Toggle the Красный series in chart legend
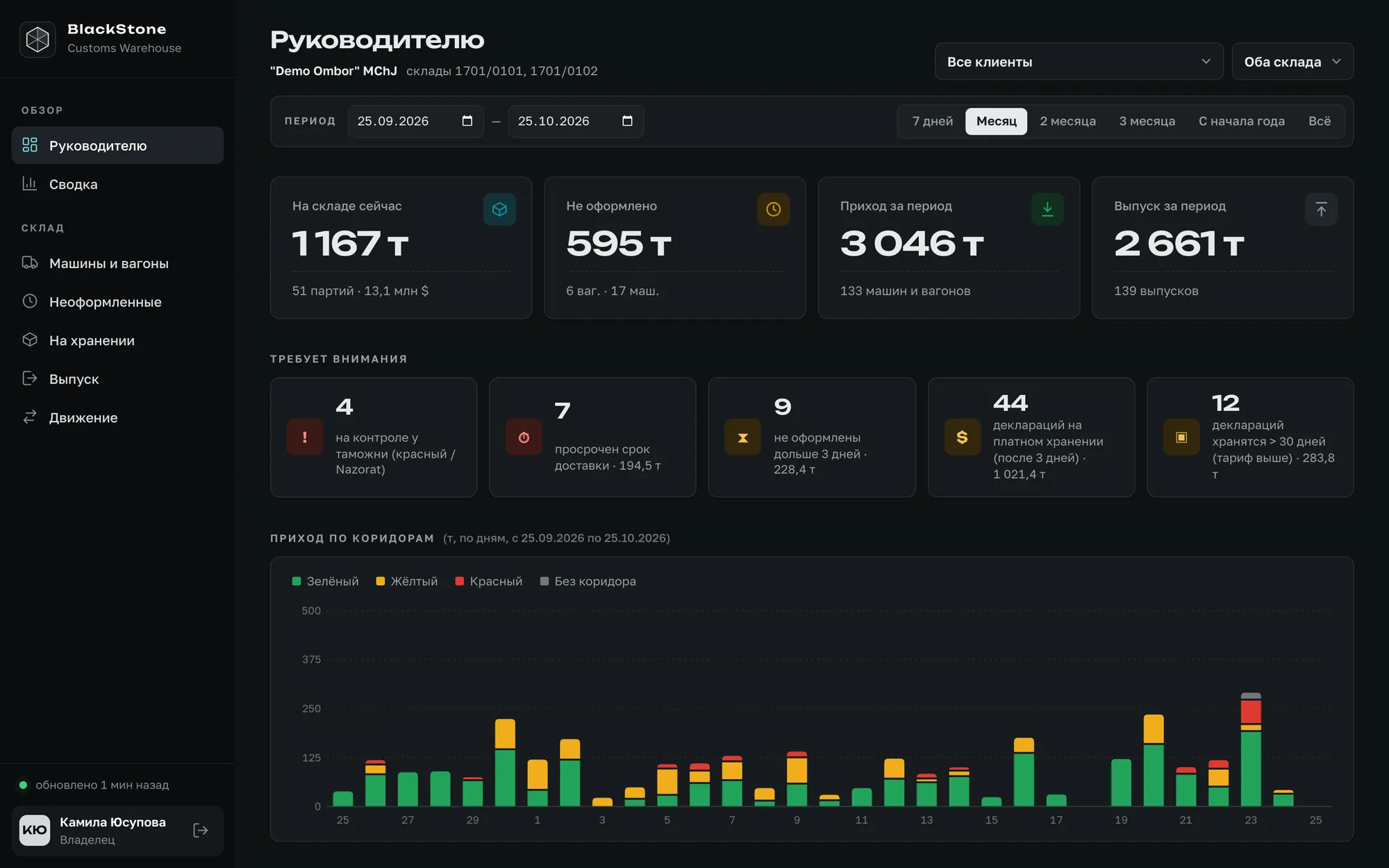This screenshot has height=868, width=1389. 489,581
